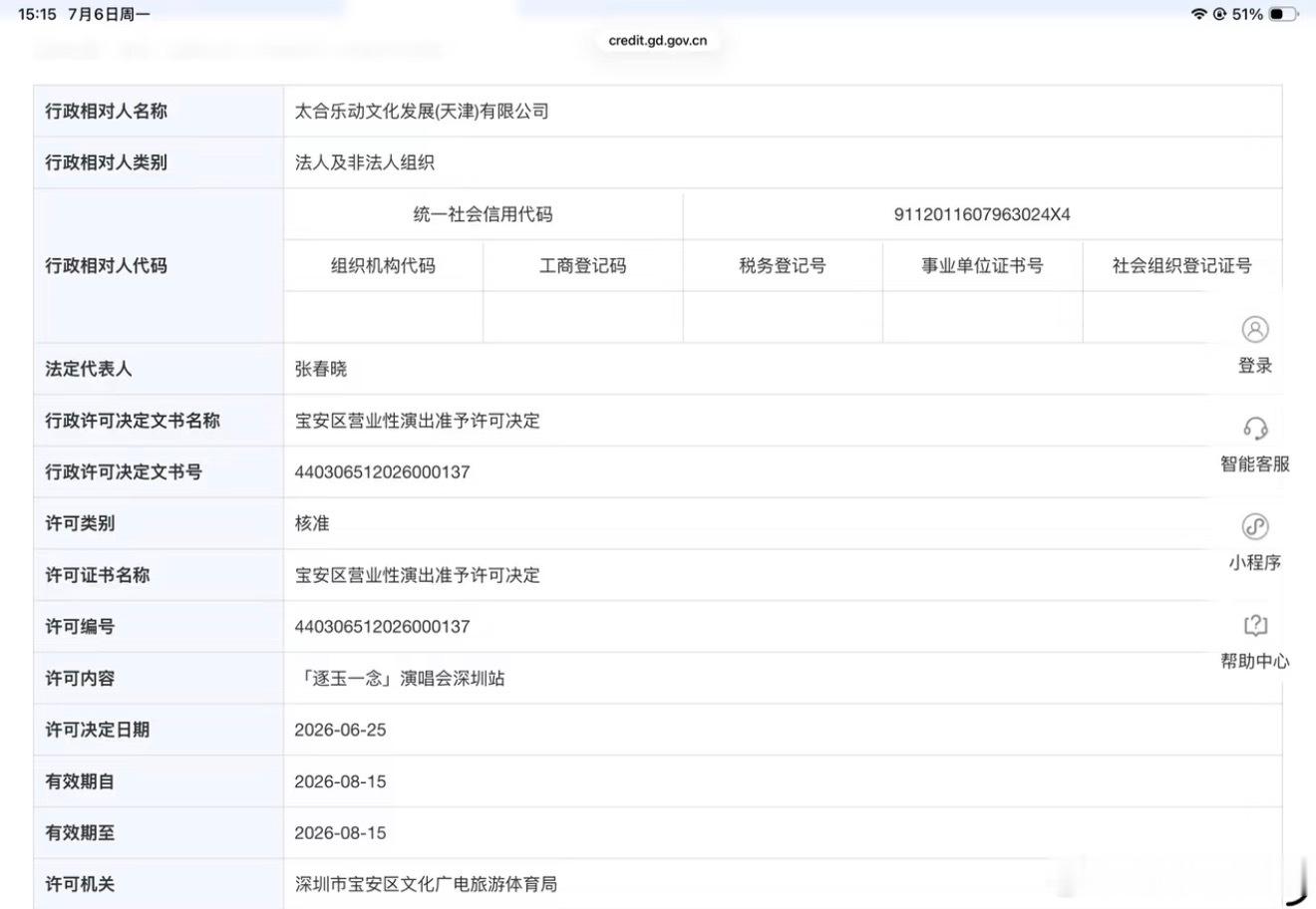Viewport: 1316px width, 909px height.
Task: Select the 法定代表人 label cell
Action: click(159, 369)
